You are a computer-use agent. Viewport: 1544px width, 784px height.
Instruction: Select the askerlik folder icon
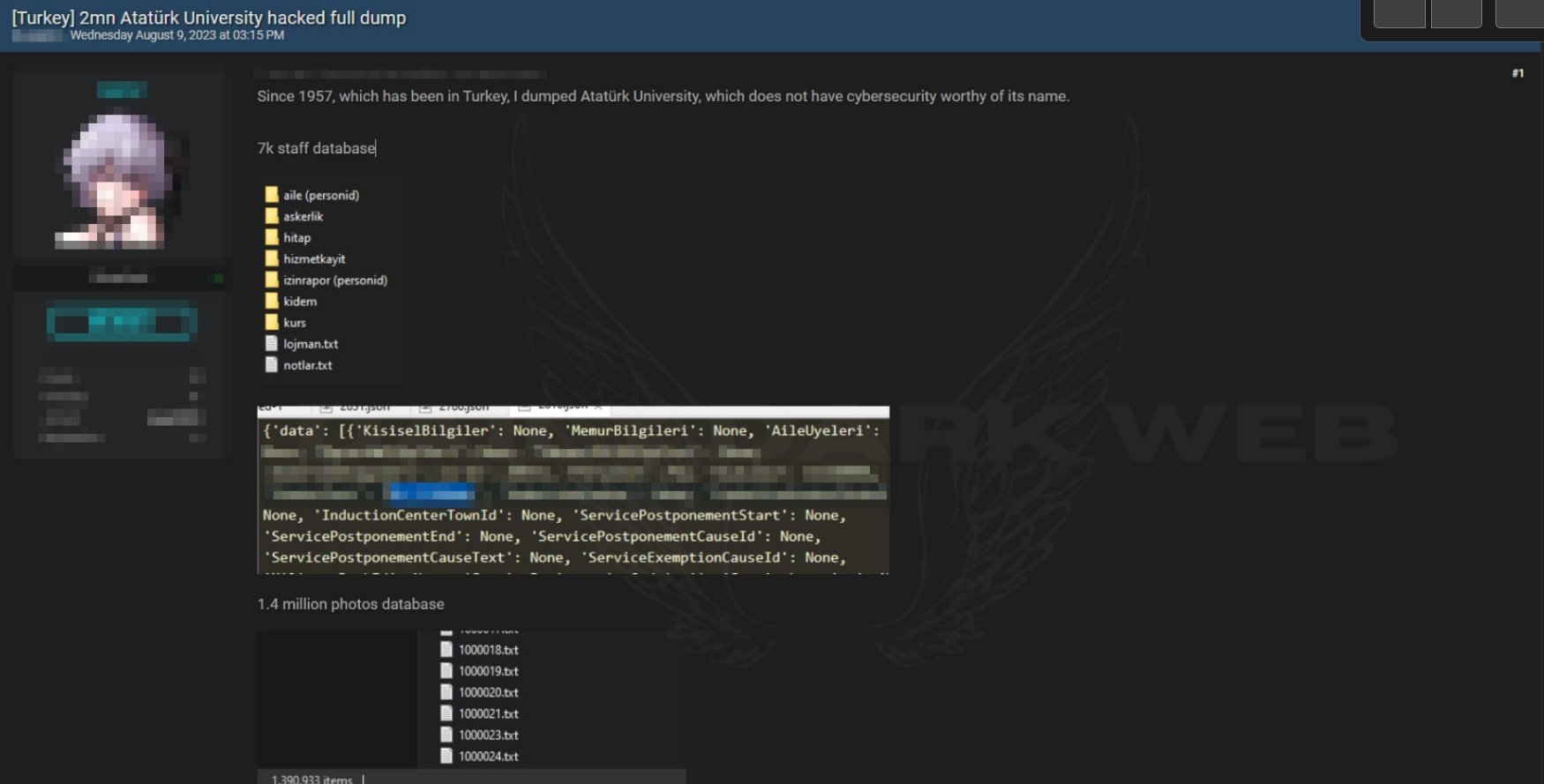[272, 216]
